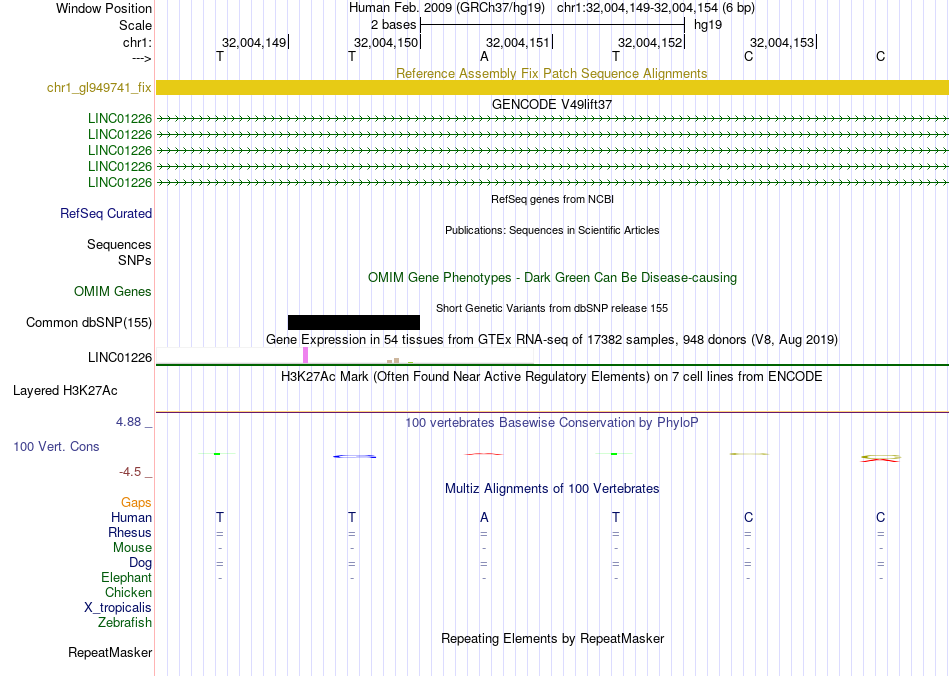950x676 pixels.
Task: Click position label 32,004,152
Action: pyautogui.click(x=650, y=42)
